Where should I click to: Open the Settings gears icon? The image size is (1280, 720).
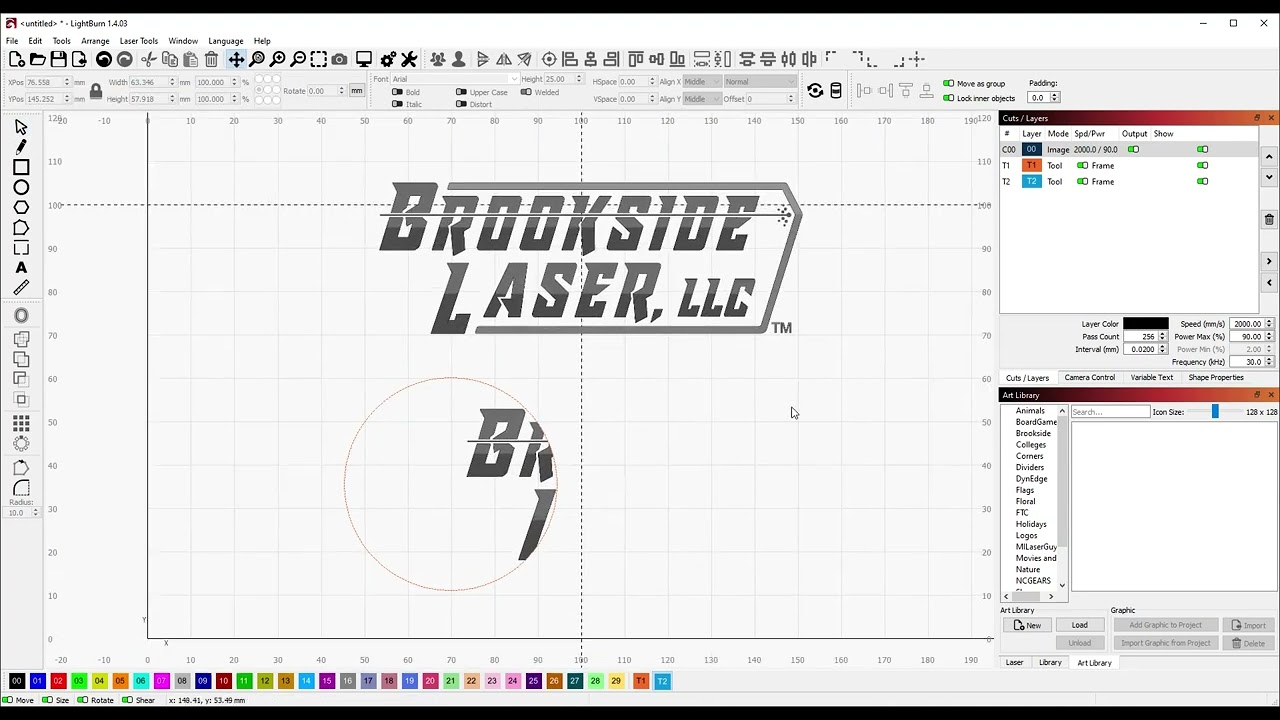click(x=388, y=60)
